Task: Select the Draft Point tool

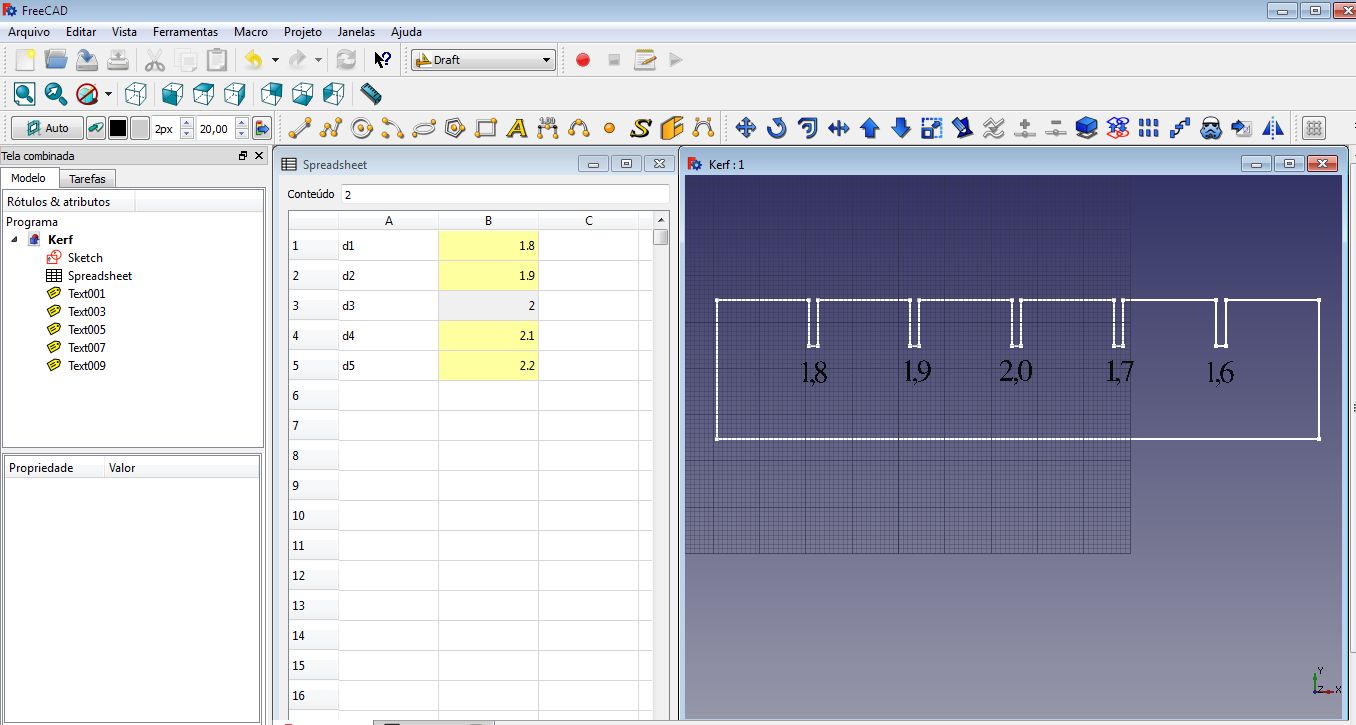Action: [609, 128]
